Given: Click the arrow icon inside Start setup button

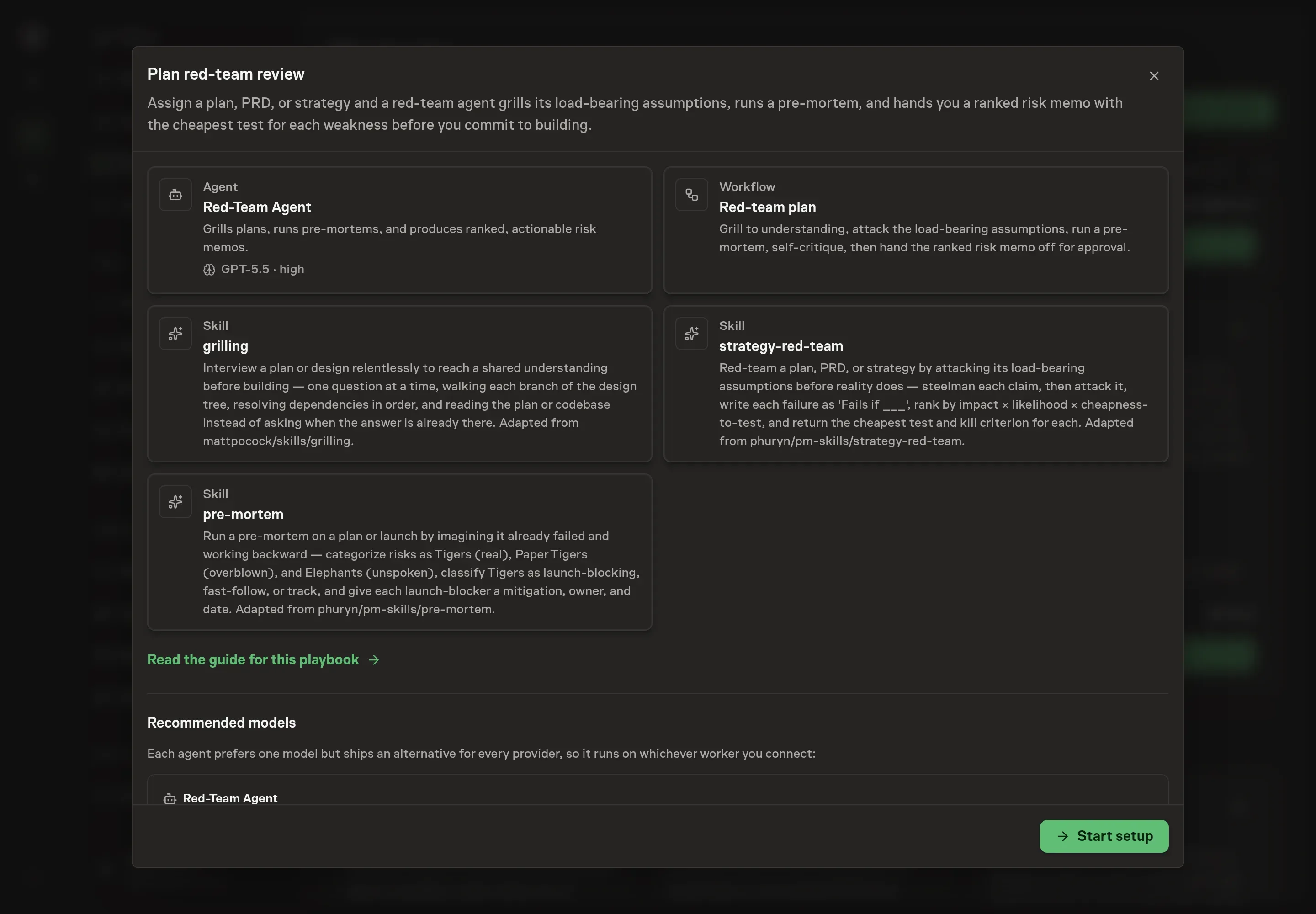Looking at the screenshot, I should click(x=1062, y=836).
